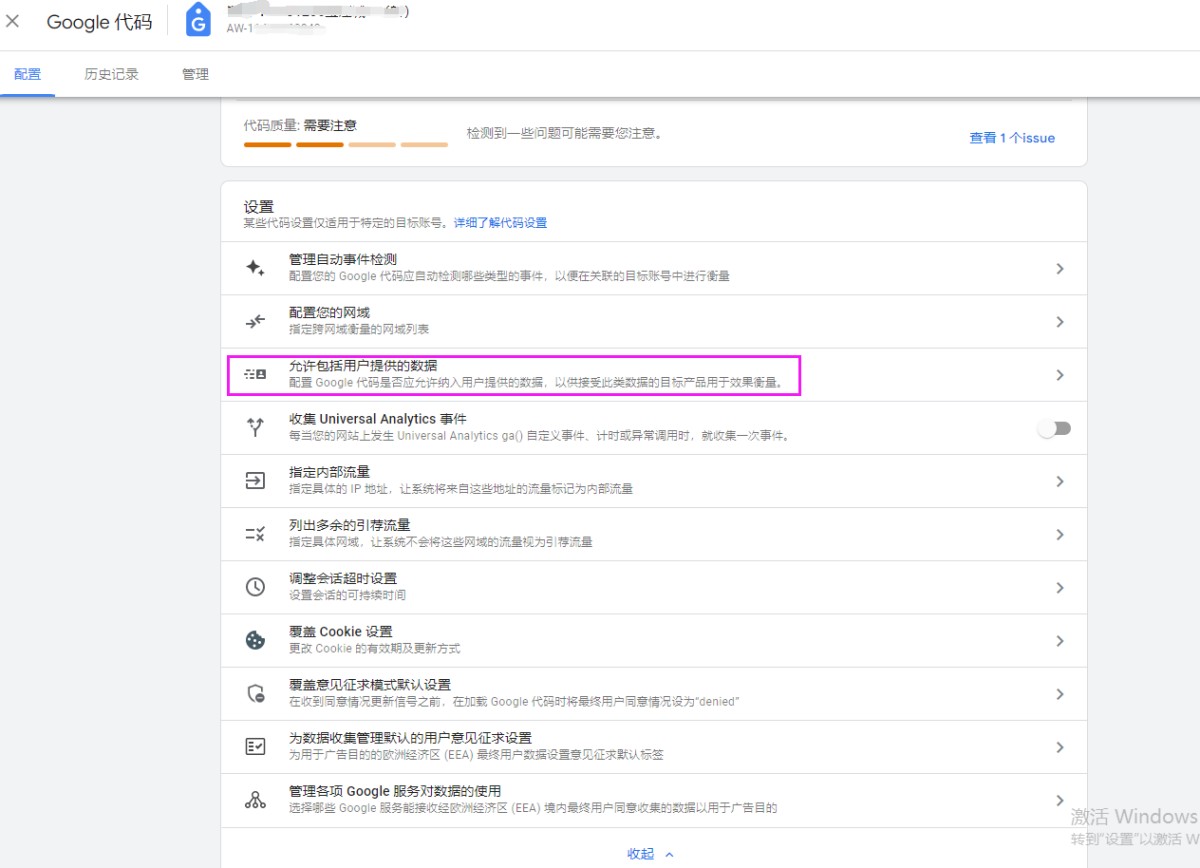This screenshot has height=868, width=1200.
Task: Expand 配置您的网域 row chevron
Action: pyautogui.click(x=1060, y=322)
